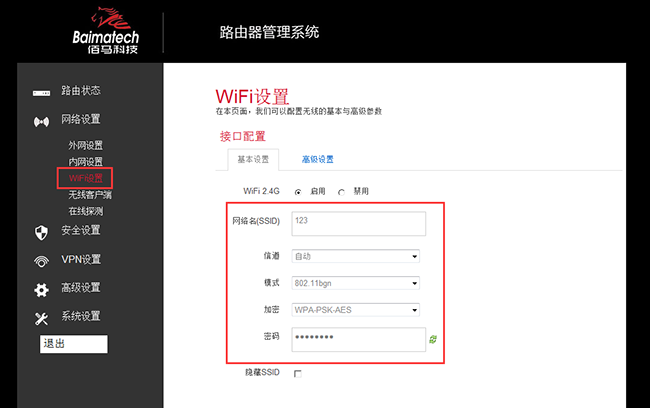Expand the 加密 dropdown showing WPA-PSK-AES
Image resolution: width=650 pixels, height=408 pixels.
coord(355,310)
